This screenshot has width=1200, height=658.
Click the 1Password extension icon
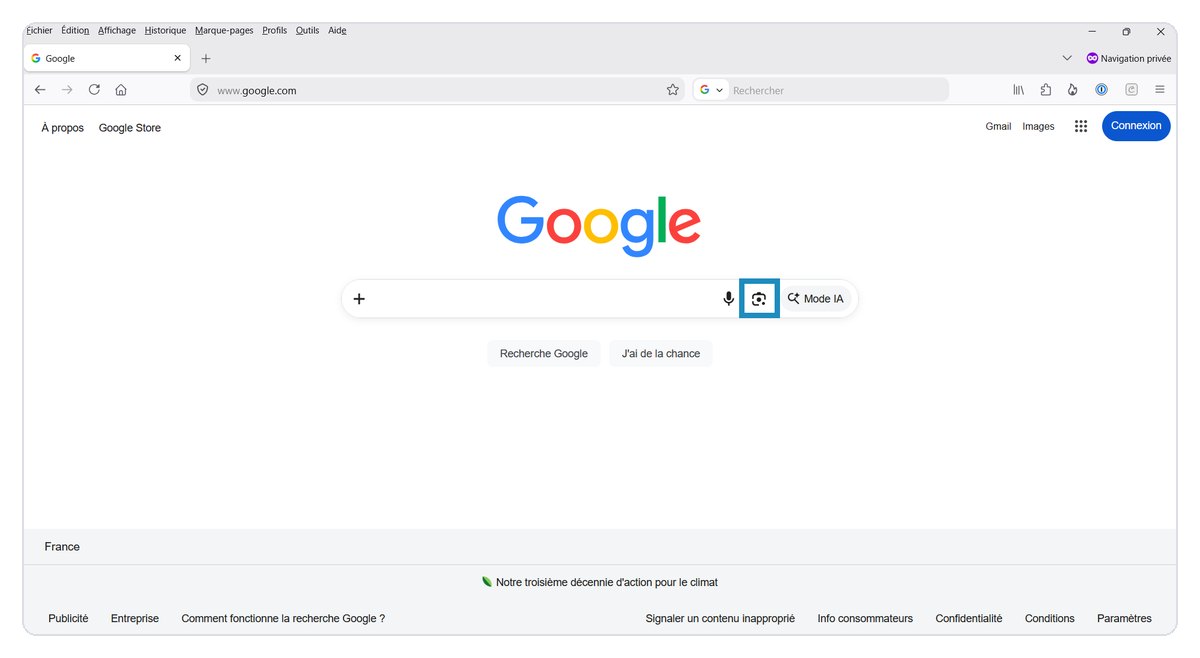(1101, 90)
